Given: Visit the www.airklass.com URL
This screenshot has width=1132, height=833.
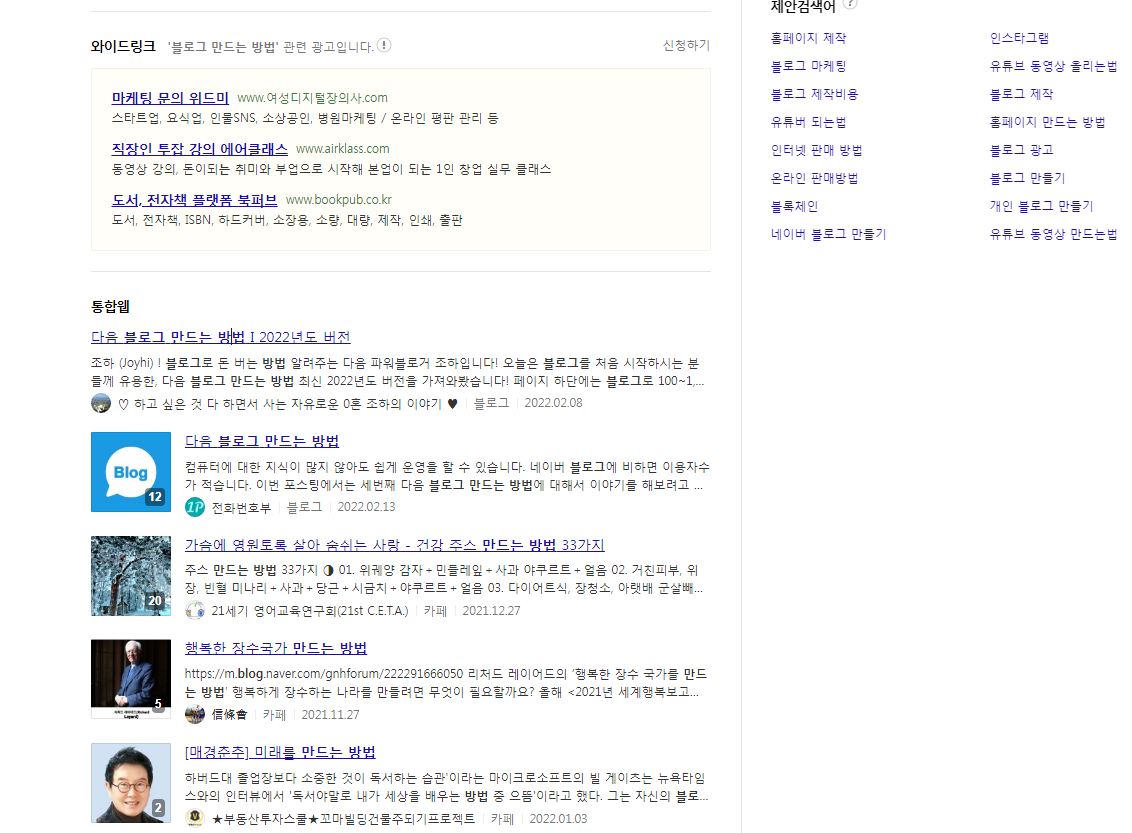Looking at the screenshot, I should [342, 149].
